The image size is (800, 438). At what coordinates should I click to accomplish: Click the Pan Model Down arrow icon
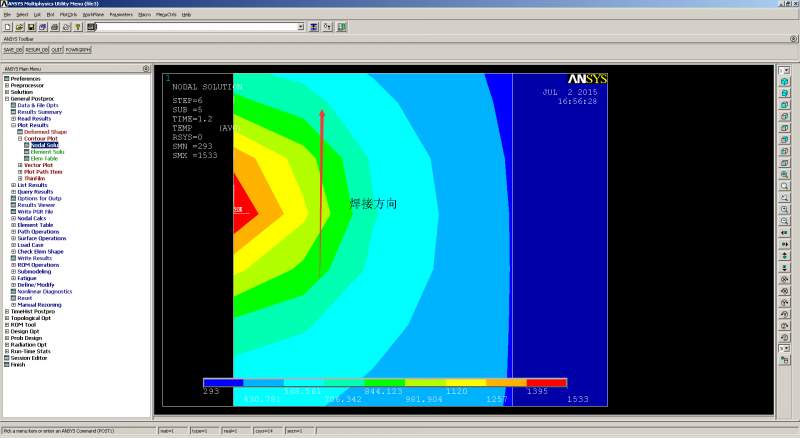(x=785, y=268)
